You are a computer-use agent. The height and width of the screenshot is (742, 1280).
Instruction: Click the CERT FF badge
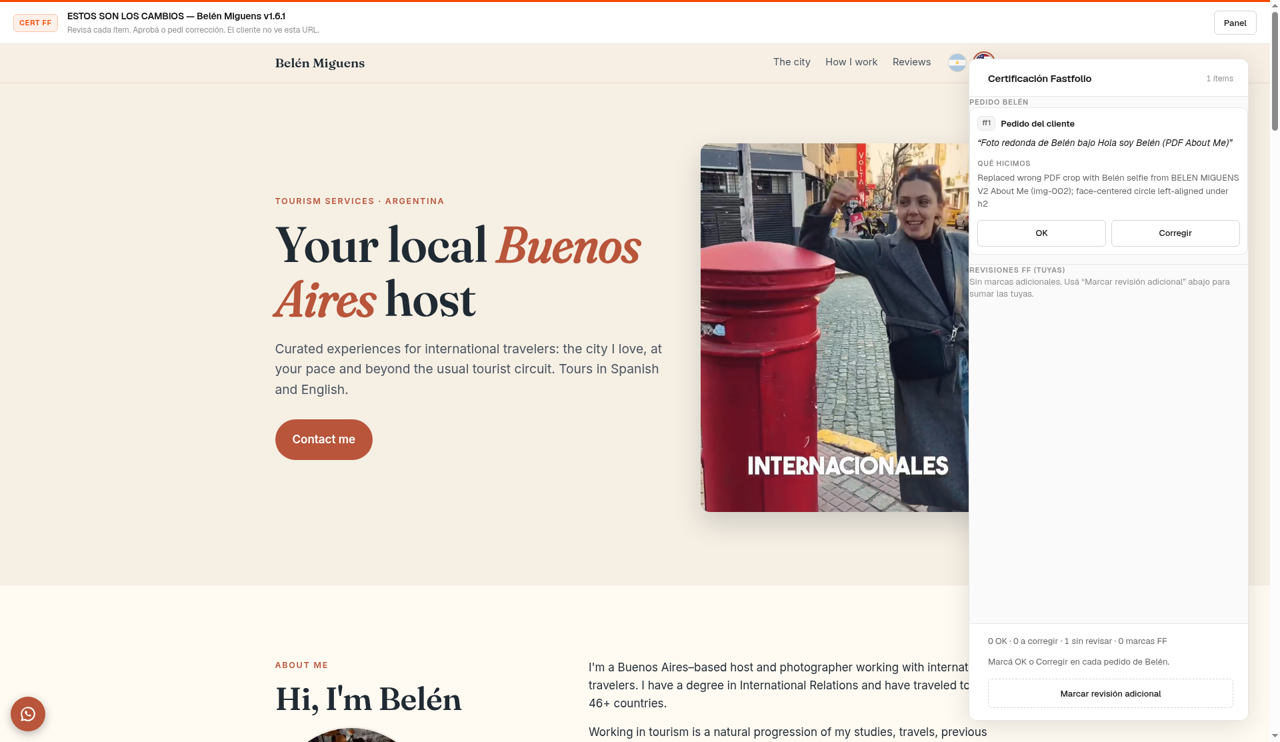pyautogui.click(x=35, y=22)
